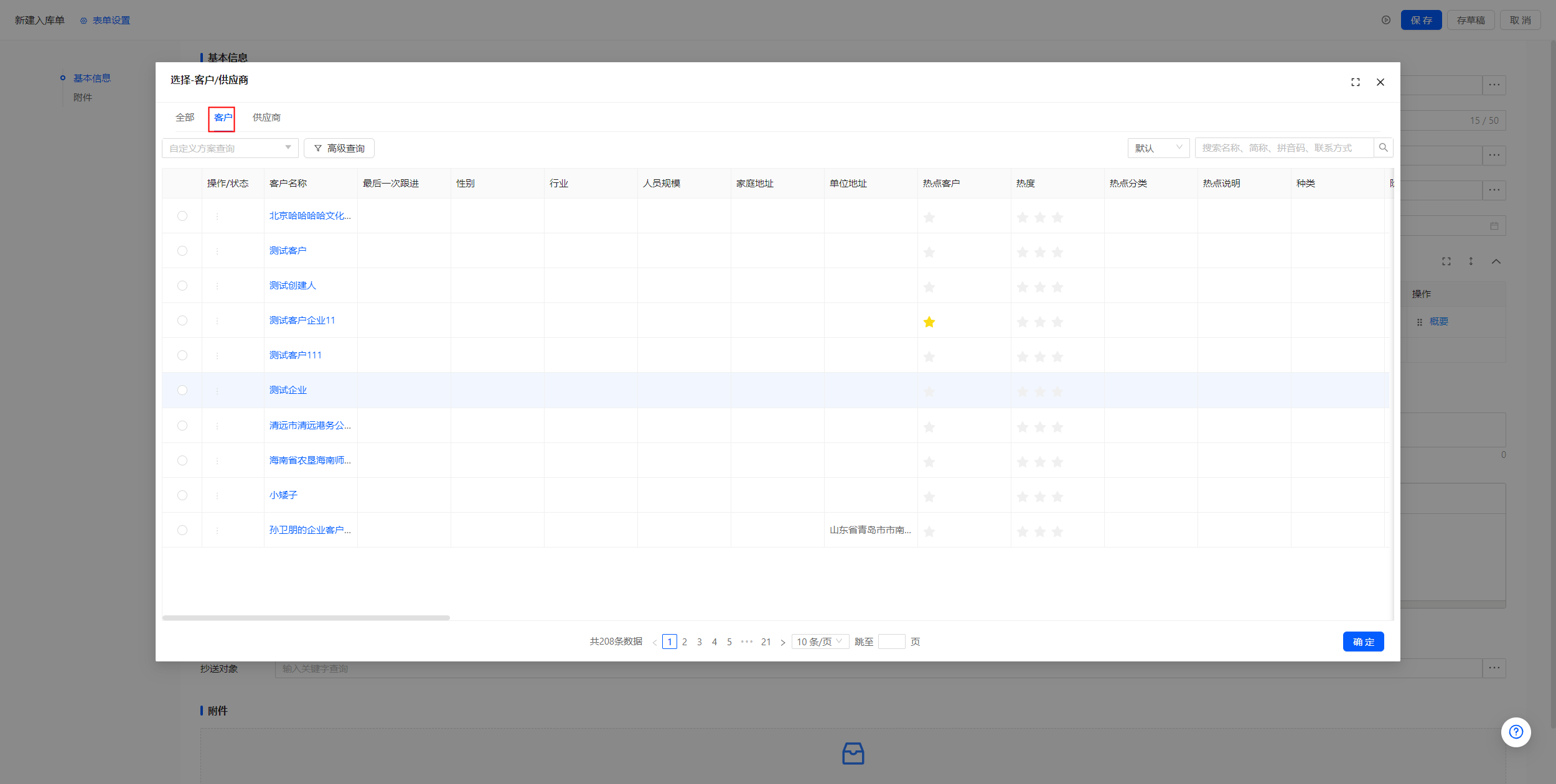The height and width of the screenshot is (784, 1556).
Task: Set heat rating first star for 测试客户111
Action: pyautogui.click(x=1023, y=357)
